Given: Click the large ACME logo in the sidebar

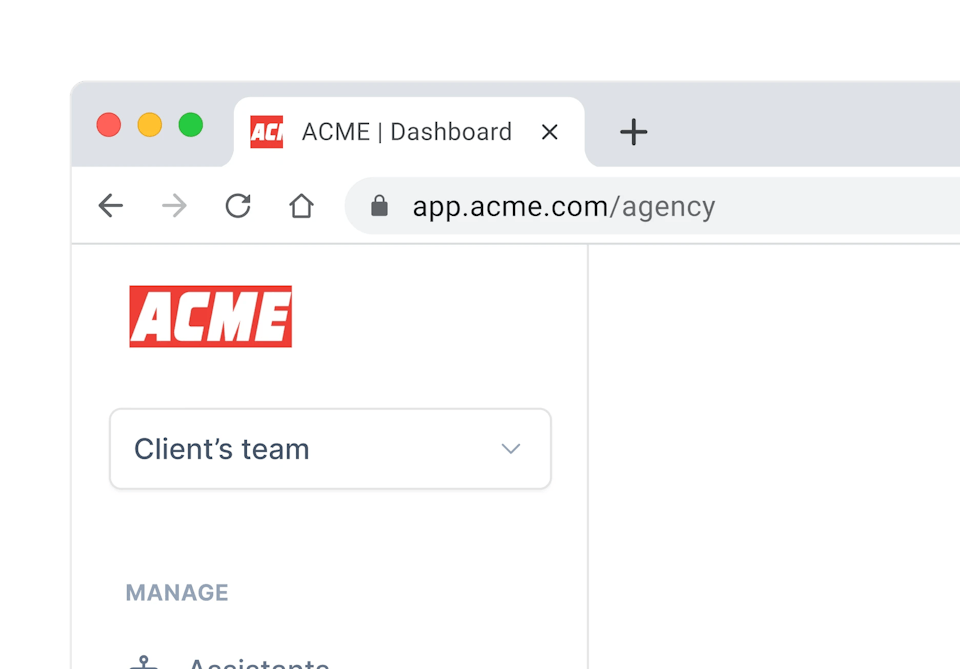Looking at the screenshot, I should [x=211, y=316].
